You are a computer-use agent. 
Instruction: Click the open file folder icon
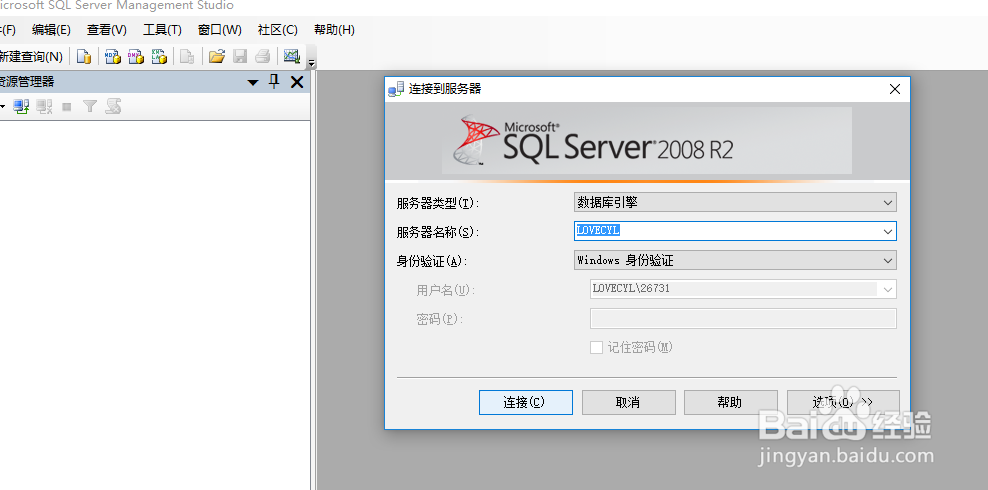(x=217, y=57)
